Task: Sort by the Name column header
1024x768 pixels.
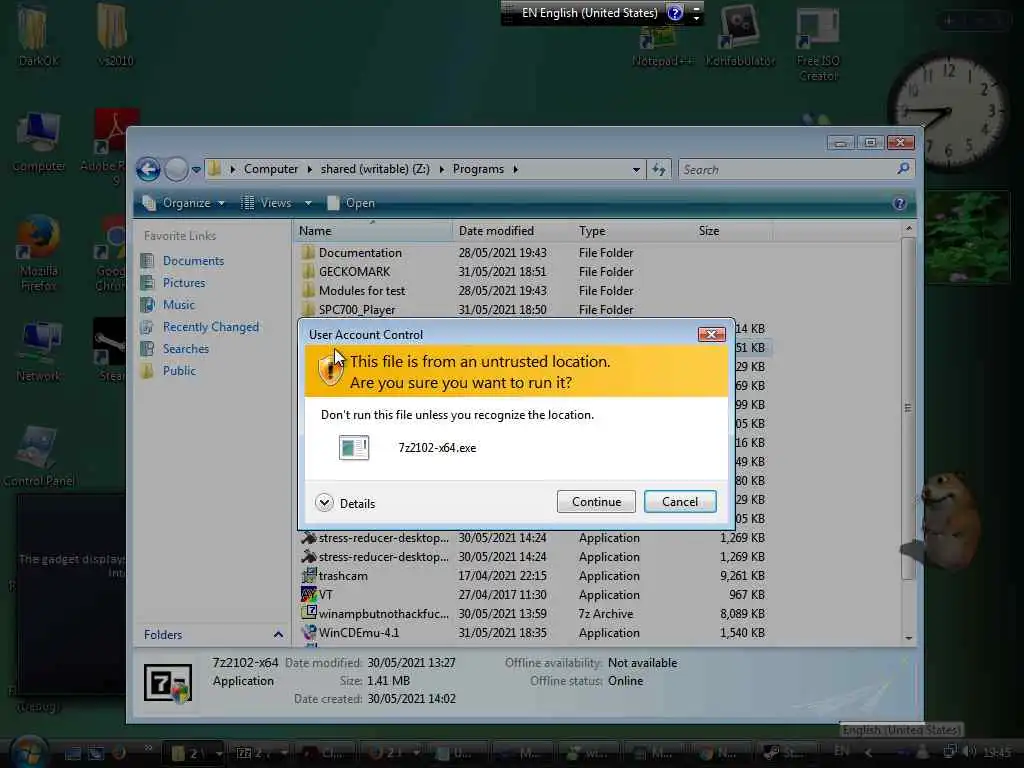Action: (x=372, y=231)
